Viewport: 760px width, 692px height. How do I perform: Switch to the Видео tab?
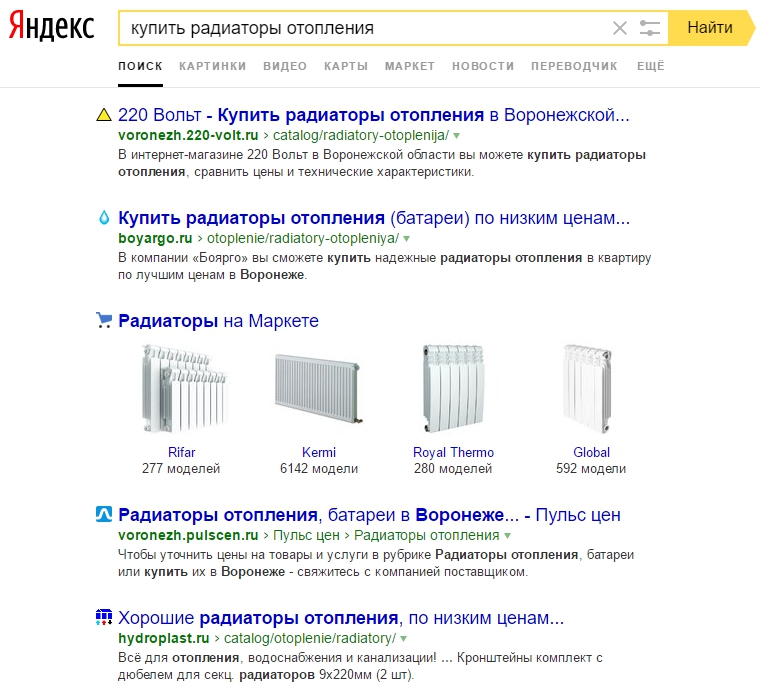(285, 66)
